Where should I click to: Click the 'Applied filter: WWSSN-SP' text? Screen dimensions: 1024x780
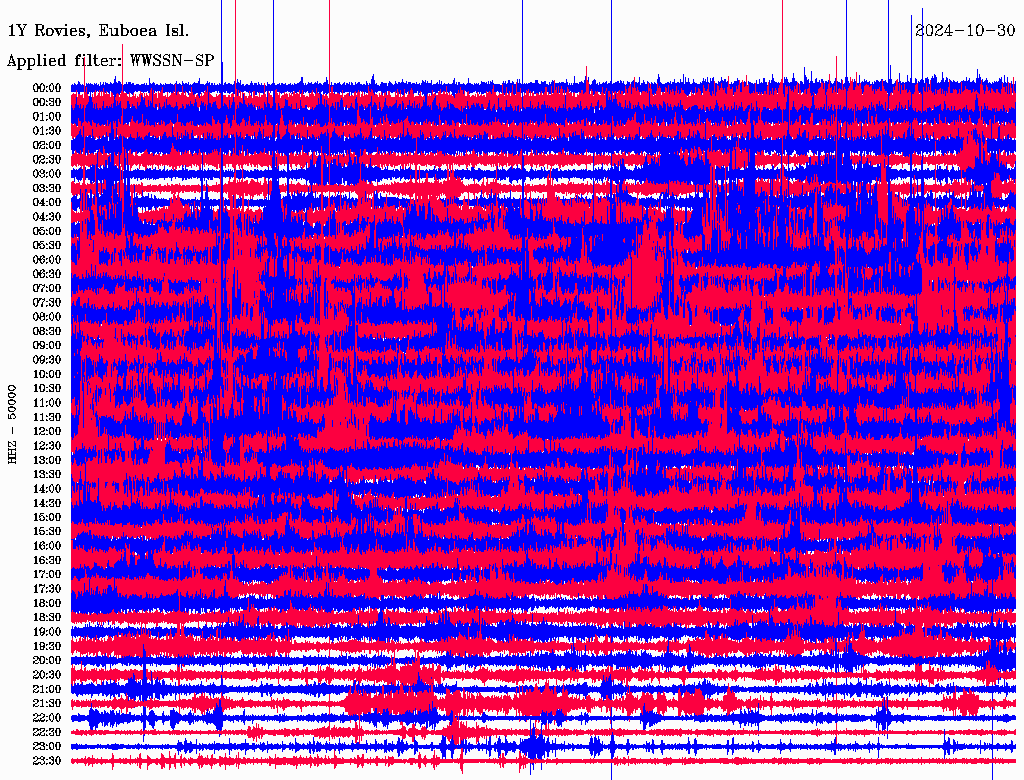[x=110, y=61]
